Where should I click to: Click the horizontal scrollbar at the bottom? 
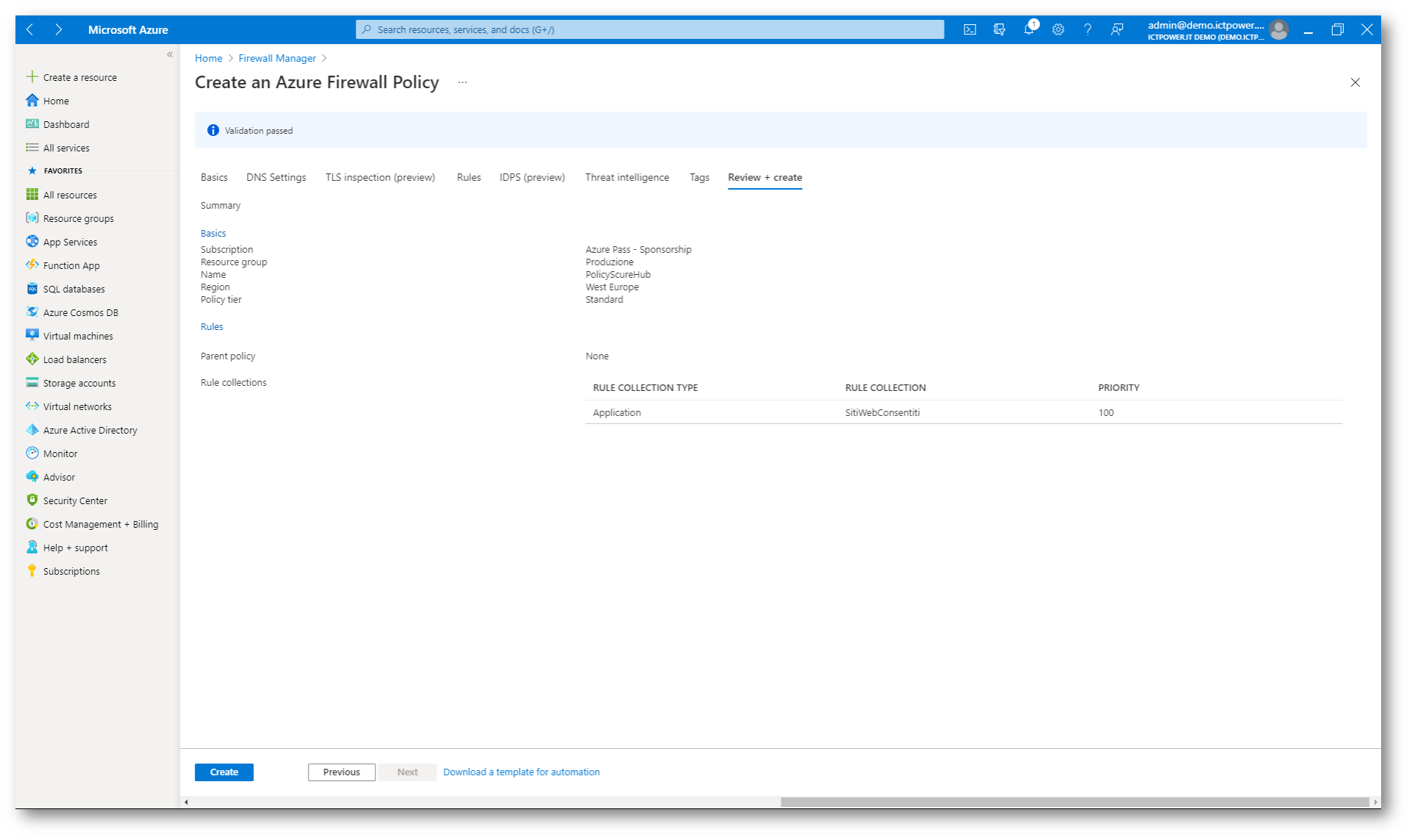pos(1073,802)
